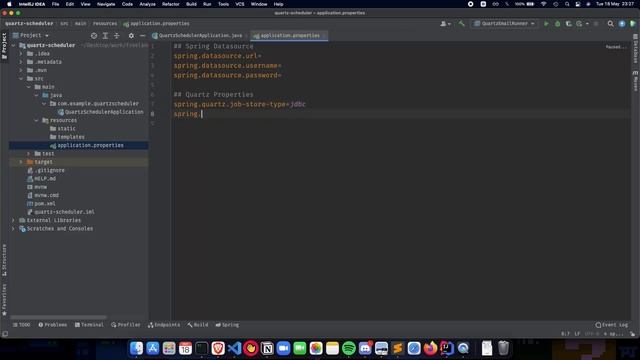Collapse the resources folder
Screen dimensions: 640x360
pyautogui.click(x=36, y=120)
